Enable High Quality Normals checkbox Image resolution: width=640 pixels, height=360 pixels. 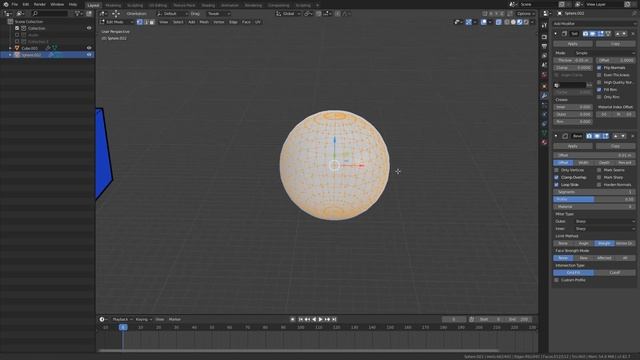click(x=599, y=82)
